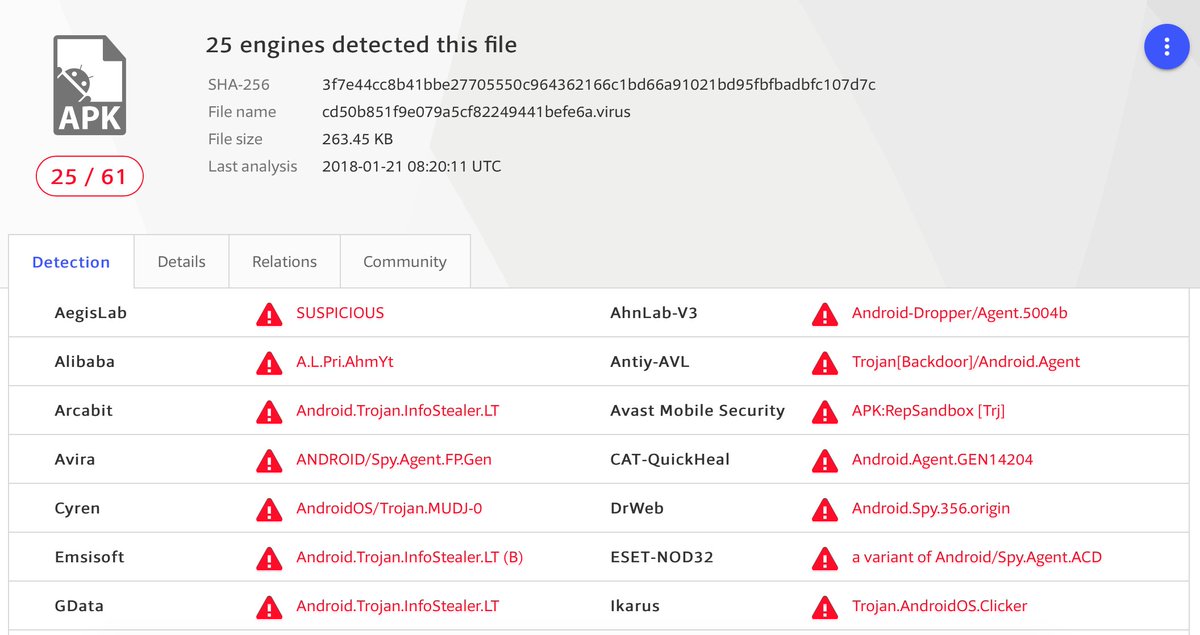Image resolution: width=1200 pixels, height=635 pixels.
Task: Click 'a variant of Android/Spy.Agent.ACD' result
Action: pyautogui.click(x=977, y=557)
